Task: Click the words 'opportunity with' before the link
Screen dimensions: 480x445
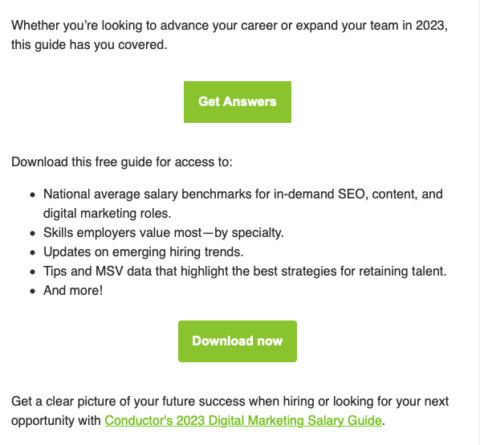Action: click(56, 421)
